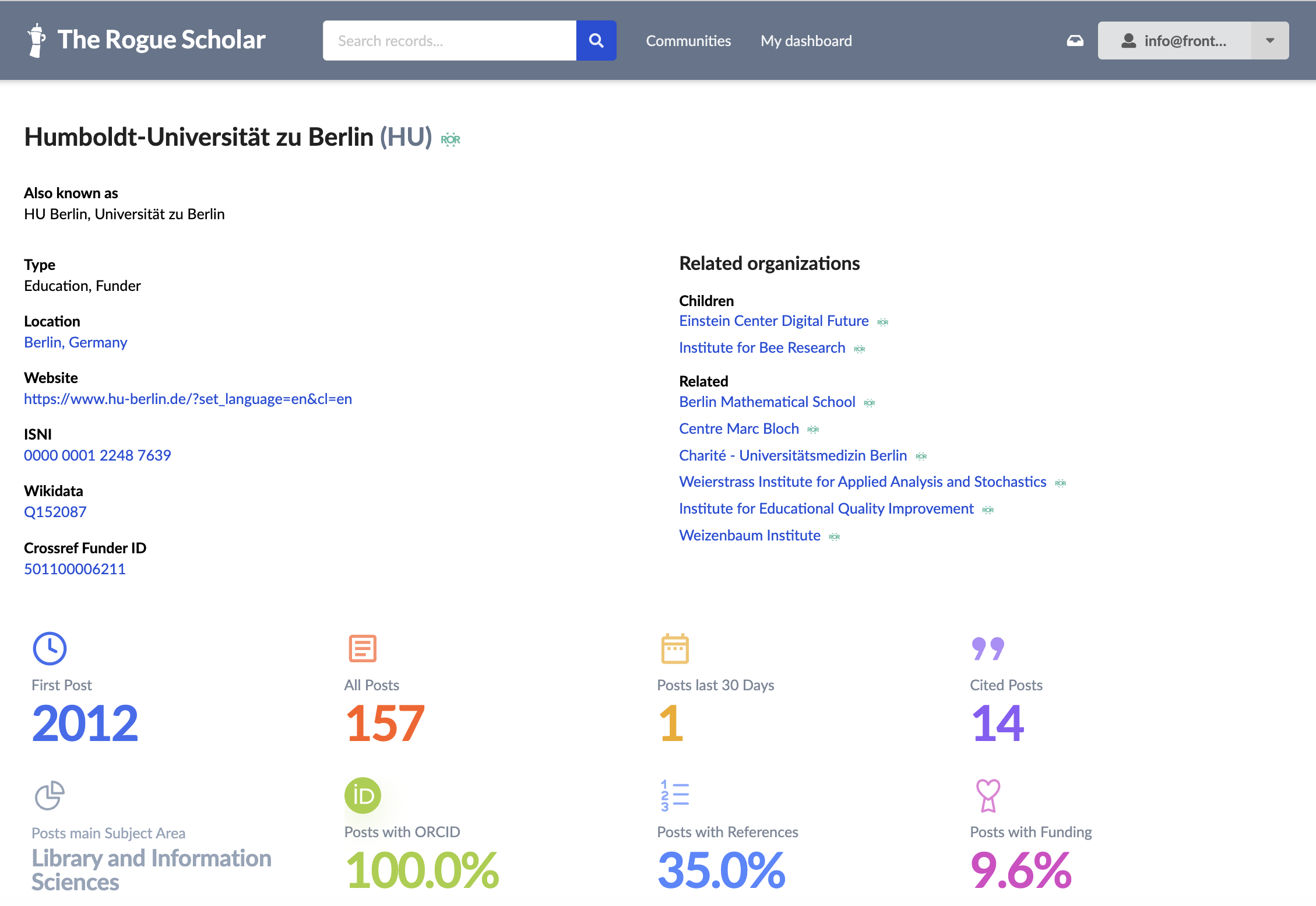This screenshot has width=1316, height=906.
Task: Click ROR icon next to Einstein Center Digital Future
Action: click(883, 322)
